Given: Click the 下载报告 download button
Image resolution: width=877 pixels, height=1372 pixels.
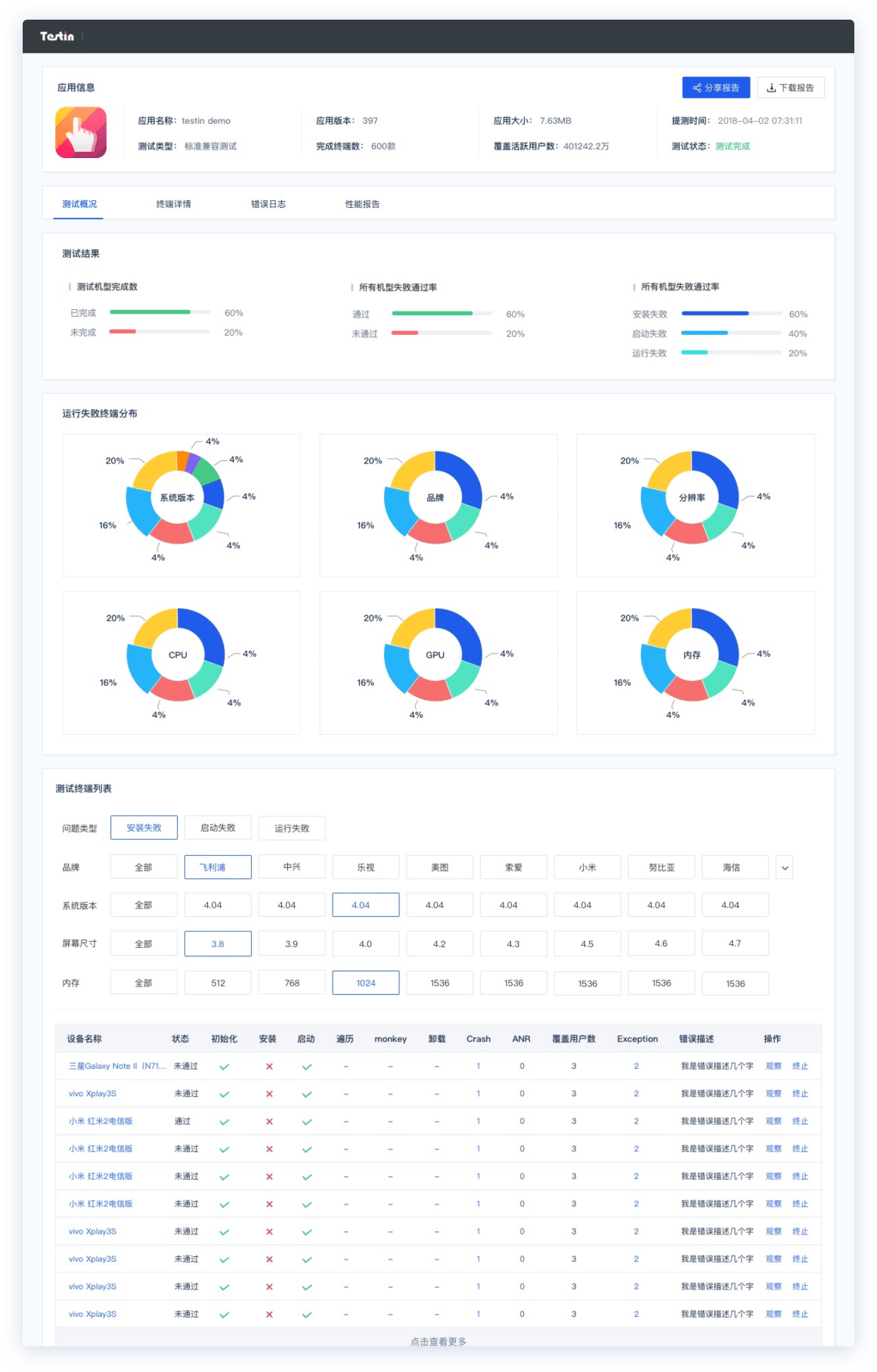Looking at the screenshot, I should click(790, 88).
